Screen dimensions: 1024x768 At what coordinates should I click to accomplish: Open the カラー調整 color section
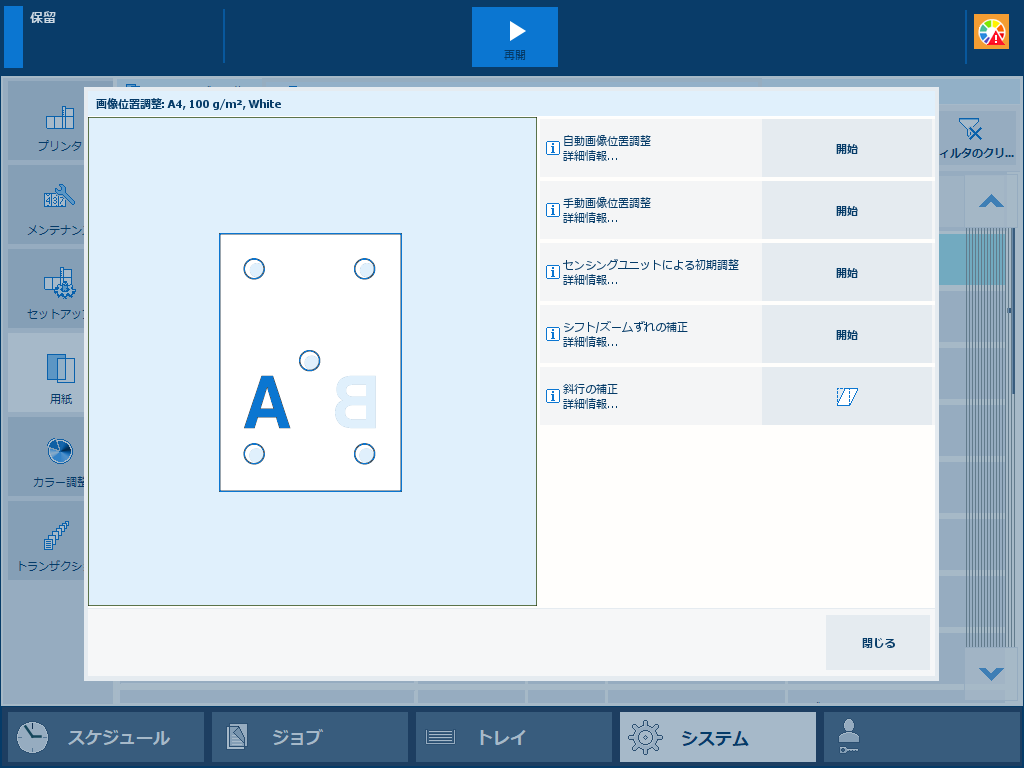(46, 456)
